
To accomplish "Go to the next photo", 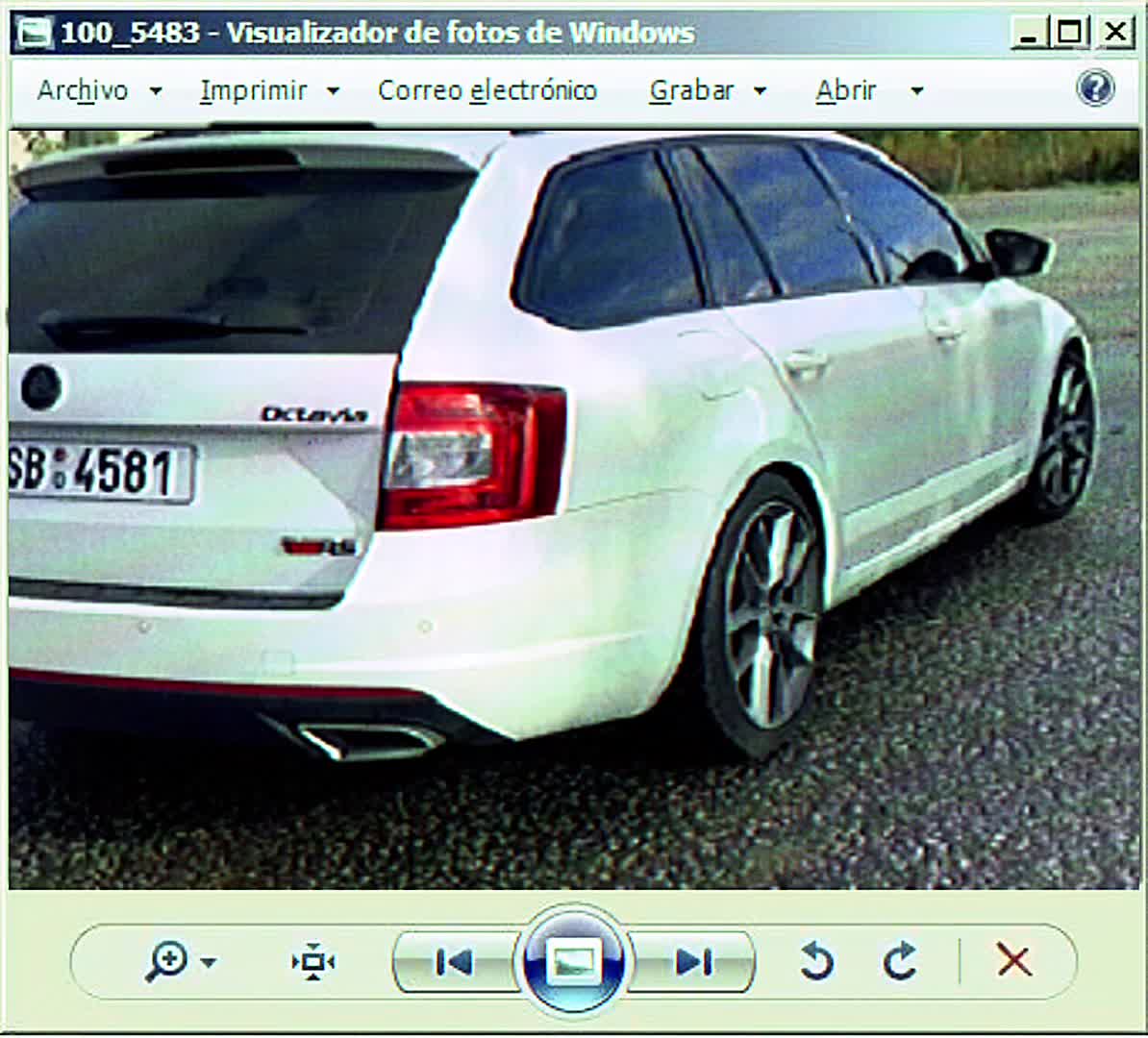I will click(692, 962).
